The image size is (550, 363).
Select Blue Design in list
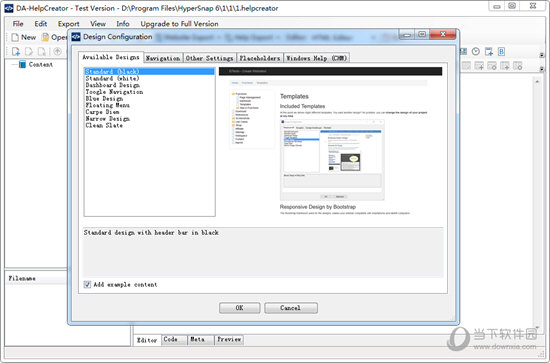tap(149, 99)
